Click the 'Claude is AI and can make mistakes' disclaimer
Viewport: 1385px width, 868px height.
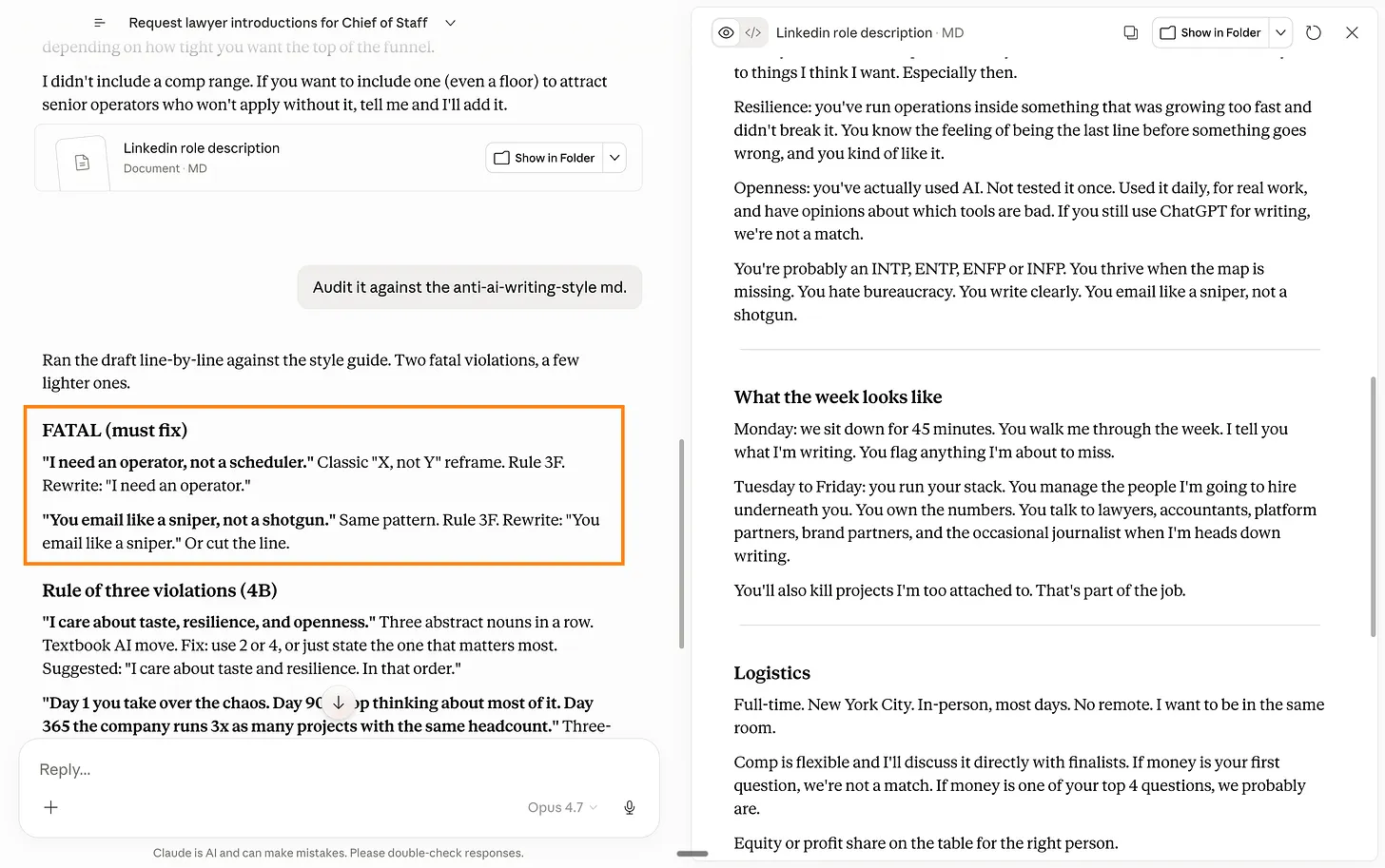[x=339, y=853]
